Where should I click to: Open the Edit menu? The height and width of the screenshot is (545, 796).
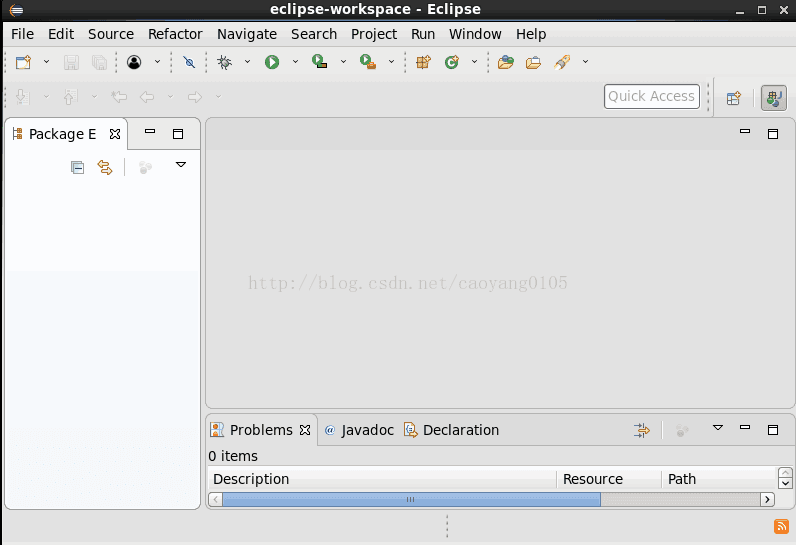[61, 34]
